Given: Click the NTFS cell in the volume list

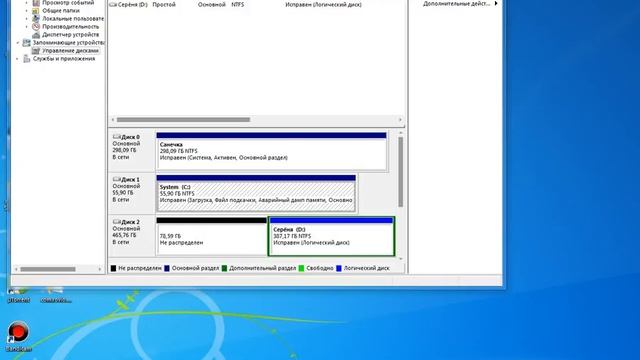Looking at the screenshot, I should coord(238,4).
